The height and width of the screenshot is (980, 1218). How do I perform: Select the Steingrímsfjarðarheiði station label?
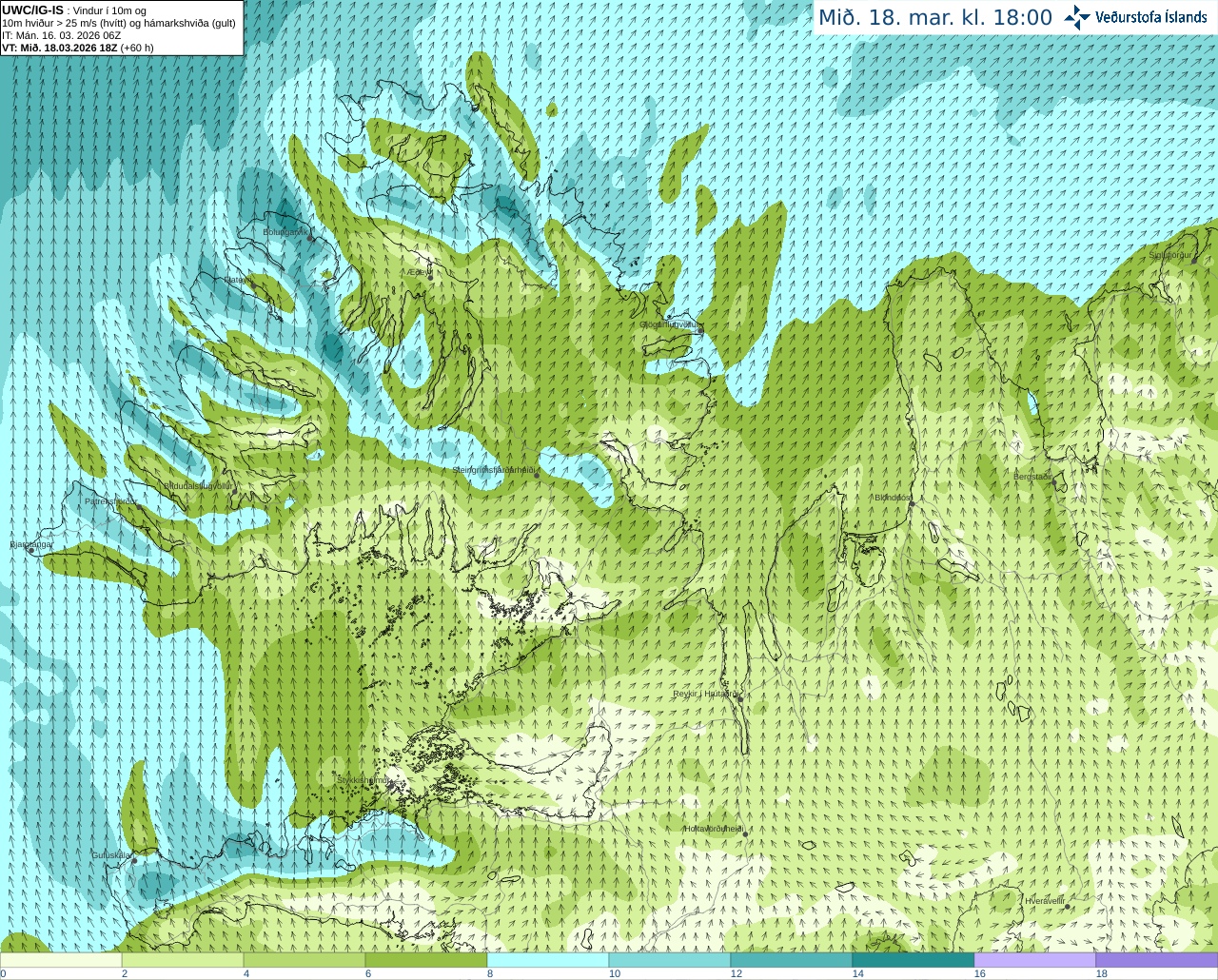(494, 470)
